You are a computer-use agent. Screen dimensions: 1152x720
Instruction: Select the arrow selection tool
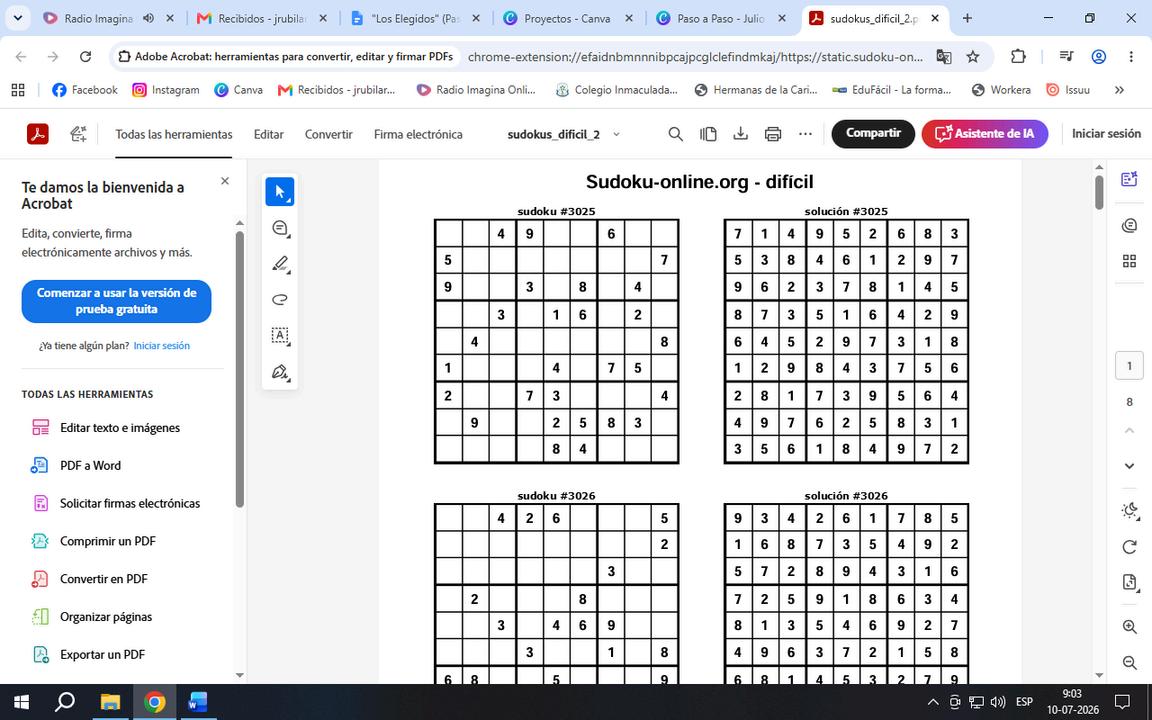[280, 192]
